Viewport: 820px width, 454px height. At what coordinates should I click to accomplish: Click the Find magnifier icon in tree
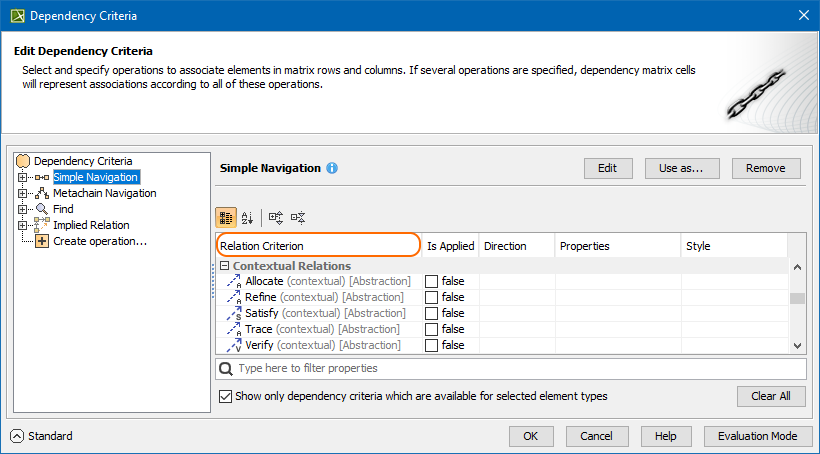click(42, 209)
